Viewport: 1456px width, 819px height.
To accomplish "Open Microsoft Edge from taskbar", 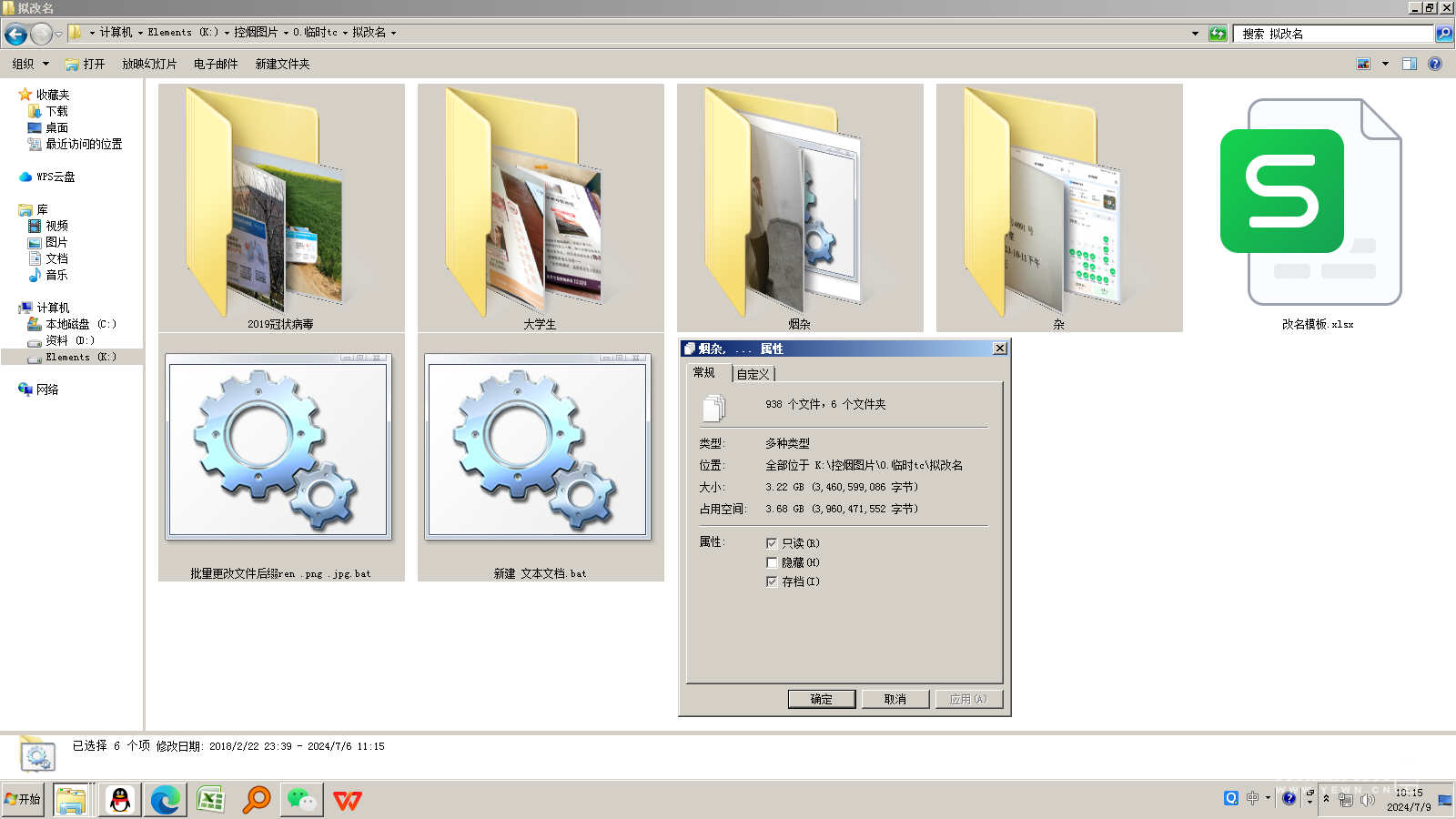I will pos(165,800).
